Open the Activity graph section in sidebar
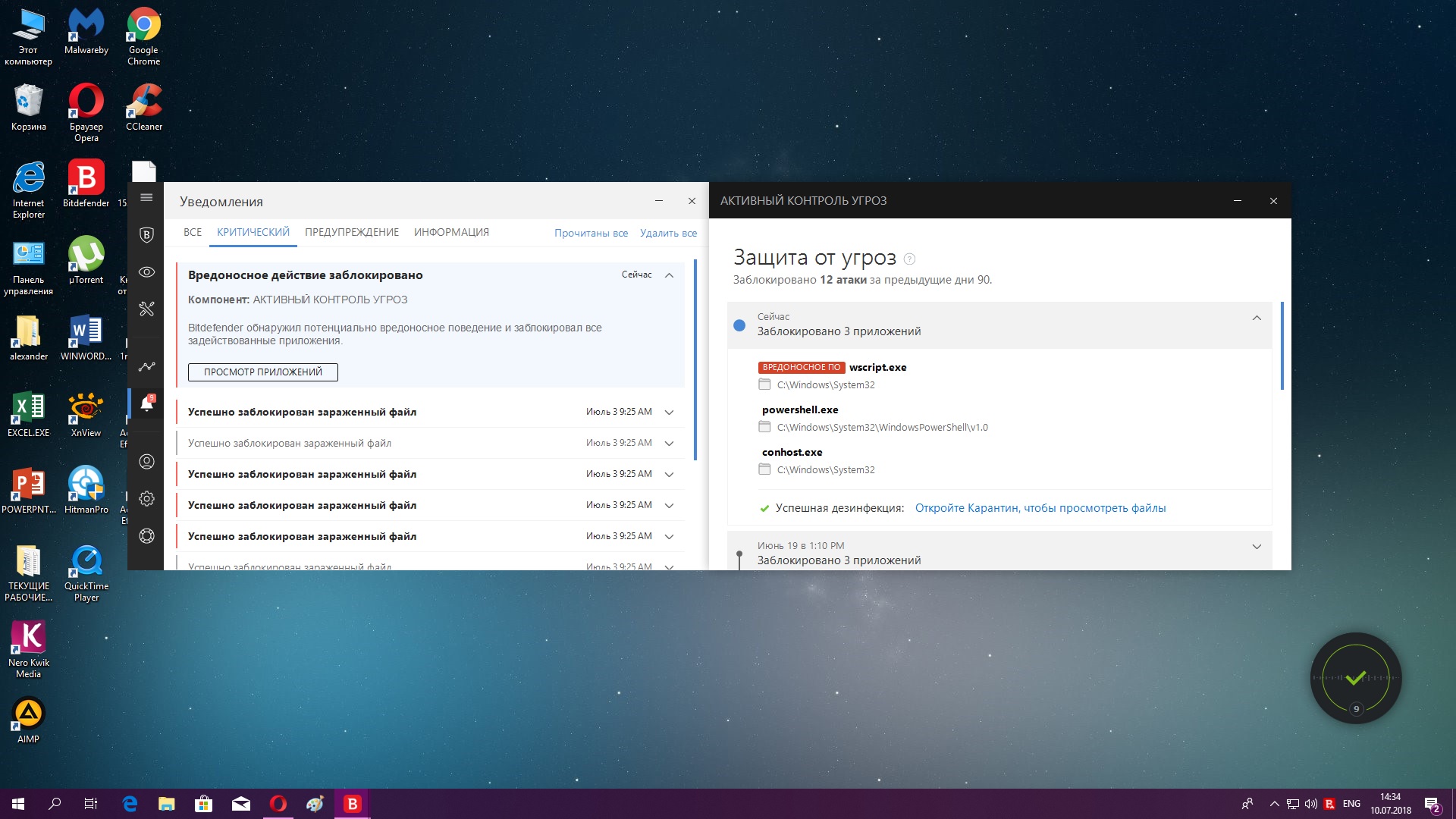The width and height of the screenshot is (1456, 819). [146, 367]
